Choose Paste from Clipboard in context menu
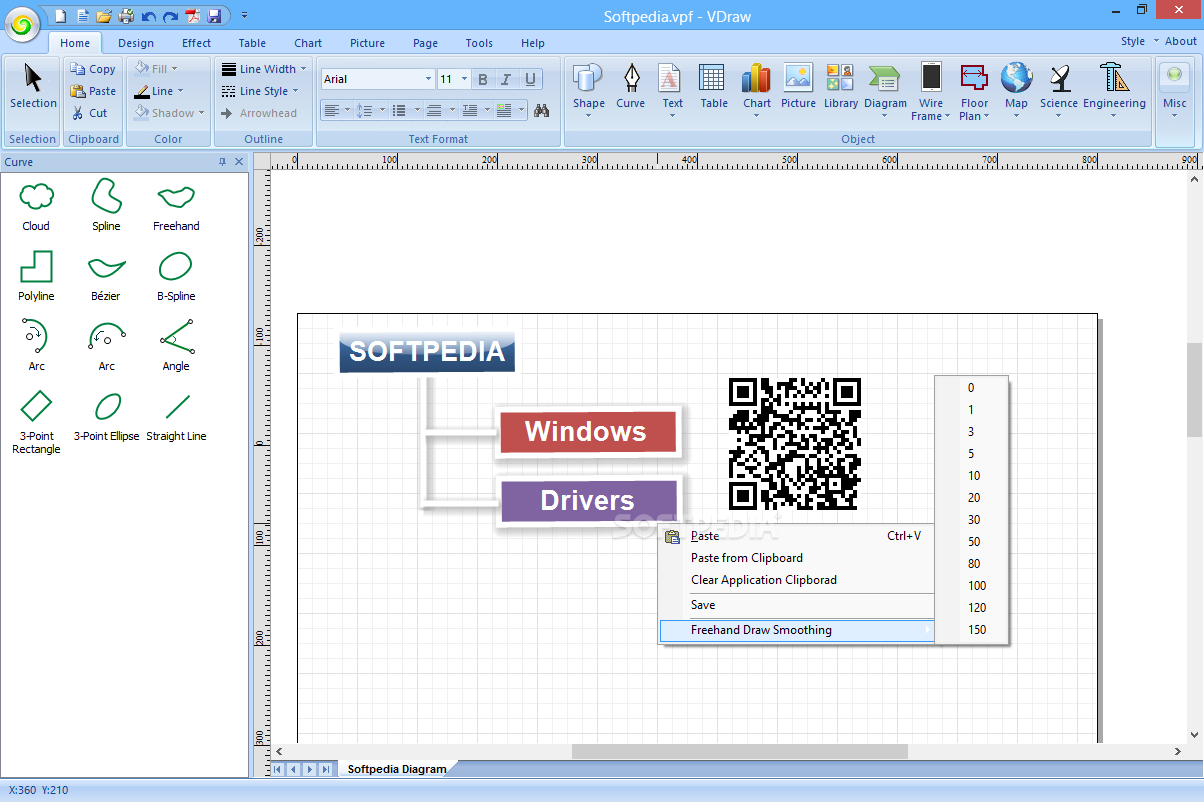1204x802 pixels. tap(796, 558)
